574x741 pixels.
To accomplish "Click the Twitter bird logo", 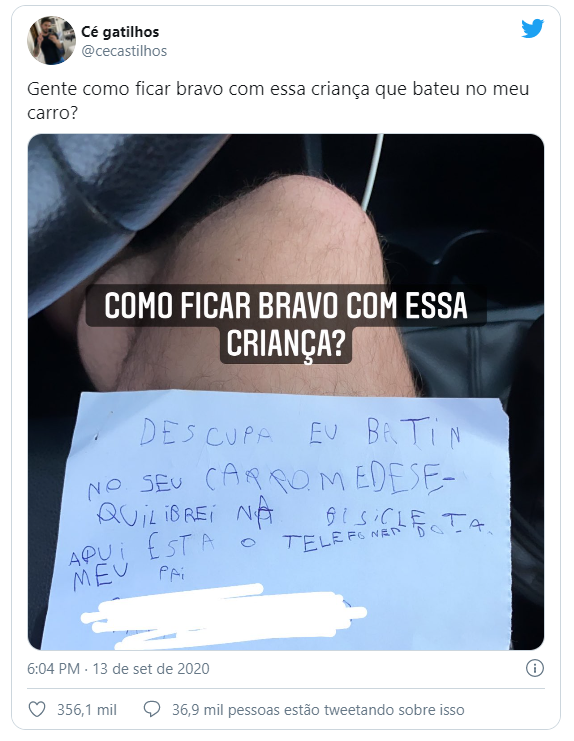I will tap(532, 29).
